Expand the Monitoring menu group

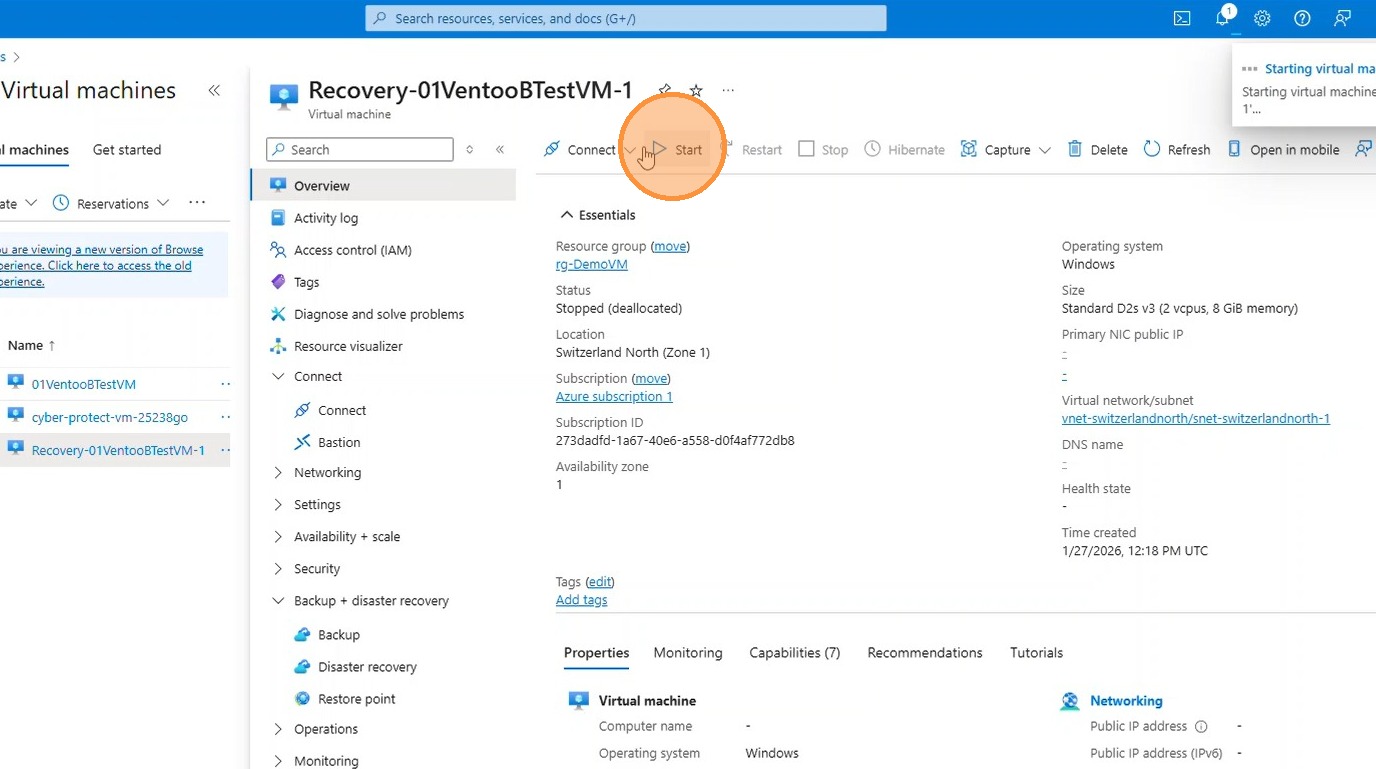coord(279,761)
